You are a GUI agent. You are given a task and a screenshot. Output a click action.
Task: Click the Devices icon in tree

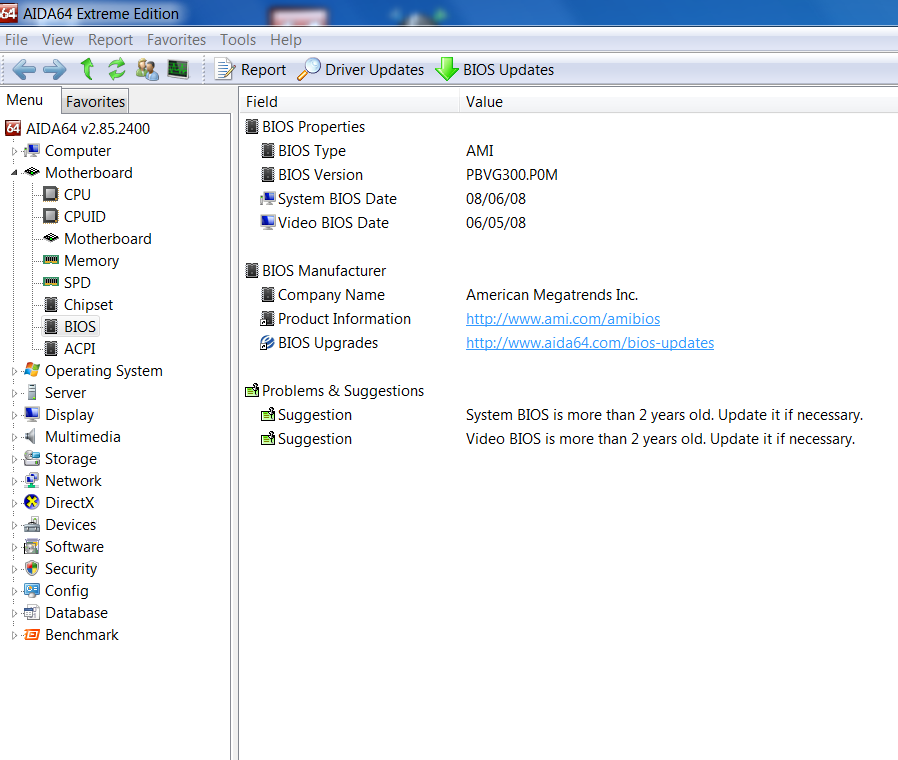tap(32, 524)
